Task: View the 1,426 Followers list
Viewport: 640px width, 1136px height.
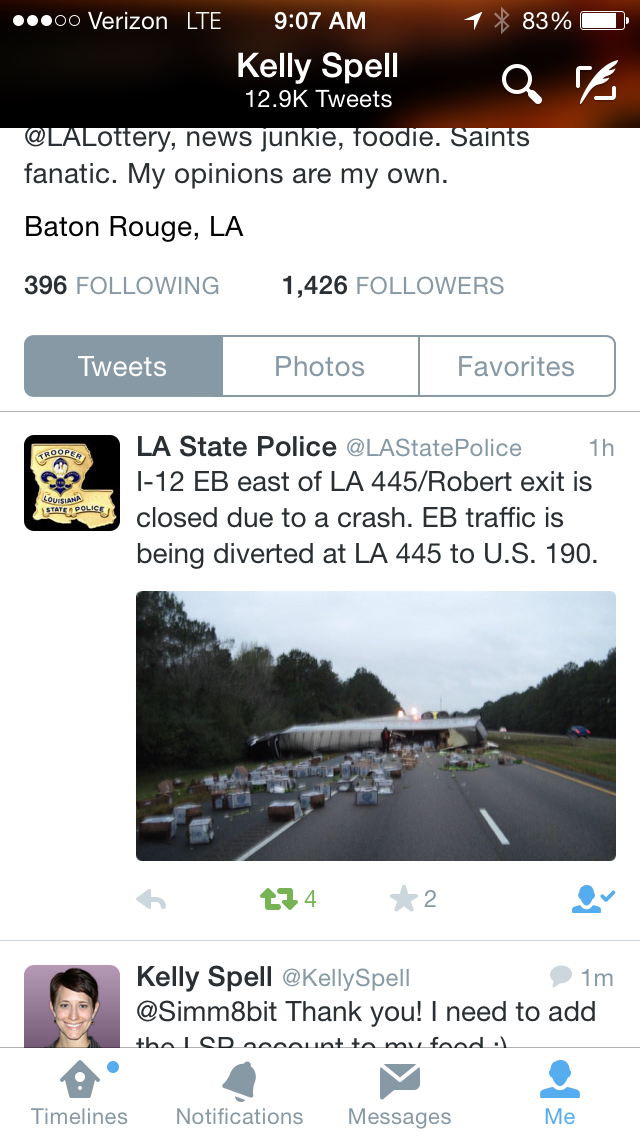Action: (x=393, y=285)
